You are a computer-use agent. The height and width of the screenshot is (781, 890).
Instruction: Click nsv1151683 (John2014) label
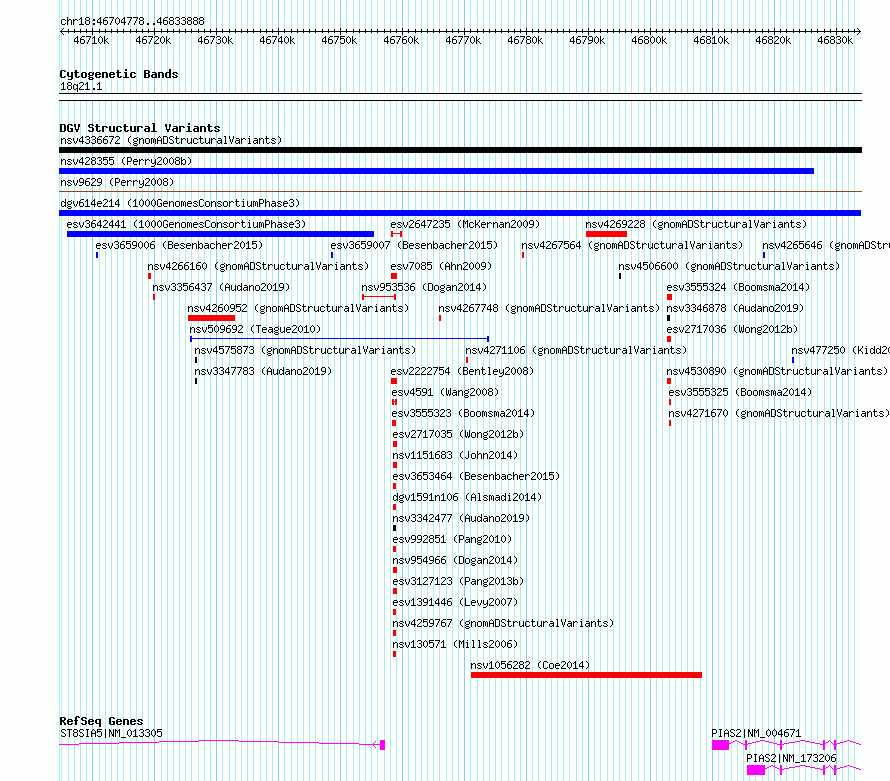pos(455,455)
